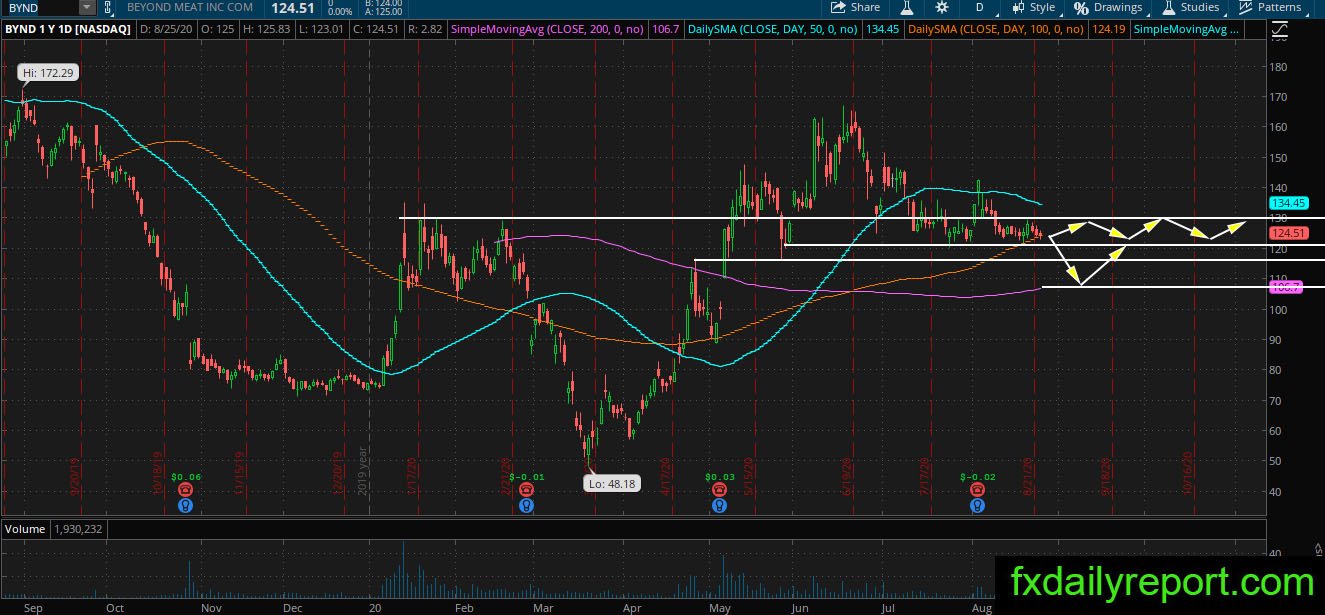Screen dimensions: 1325x615
Task: Click the truncated SimpleMovingAvg study label
Action: [x=1186, y=30]
